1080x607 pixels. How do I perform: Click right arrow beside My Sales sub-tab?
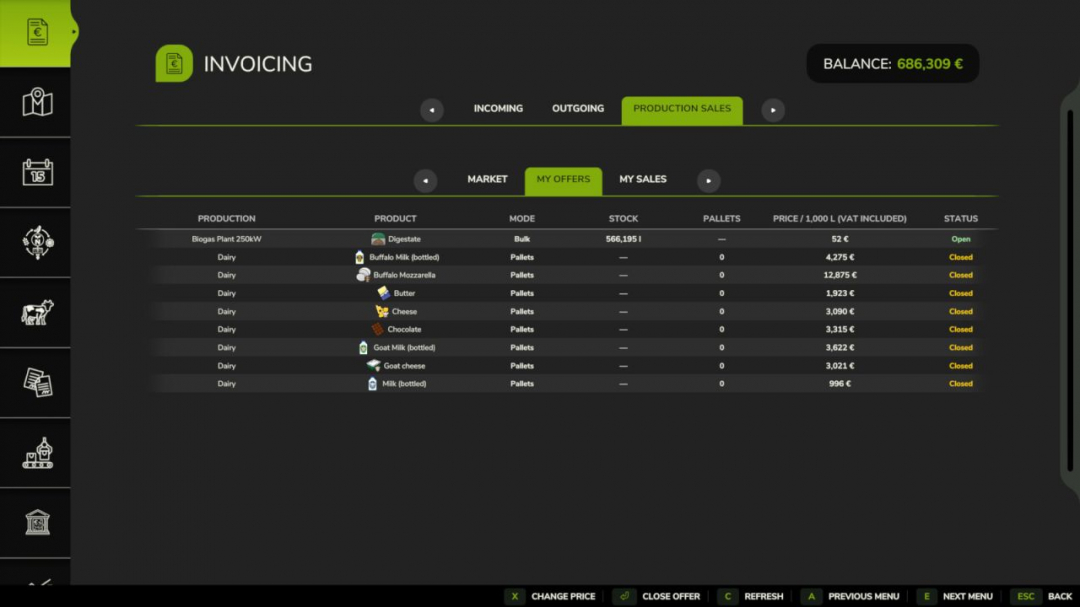pos(708,181)
